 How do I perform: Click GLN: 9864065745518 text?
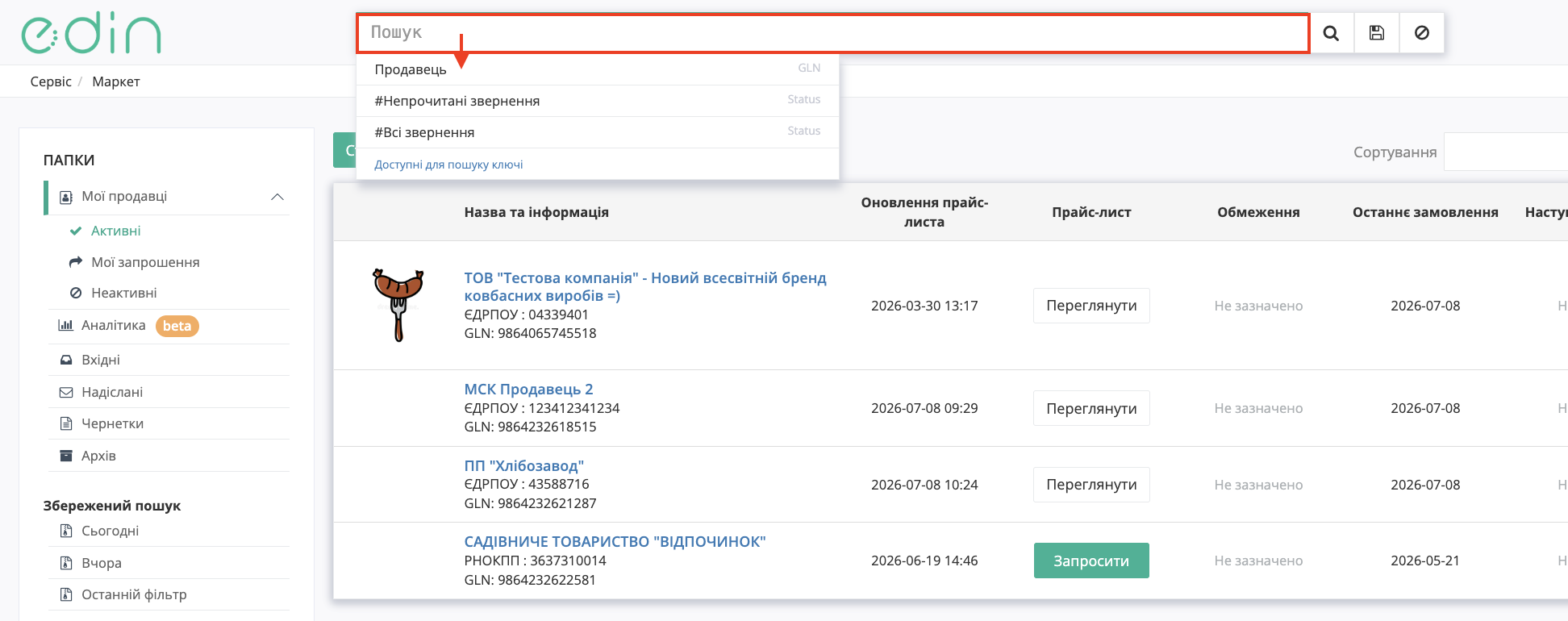[x=530, y=333]
